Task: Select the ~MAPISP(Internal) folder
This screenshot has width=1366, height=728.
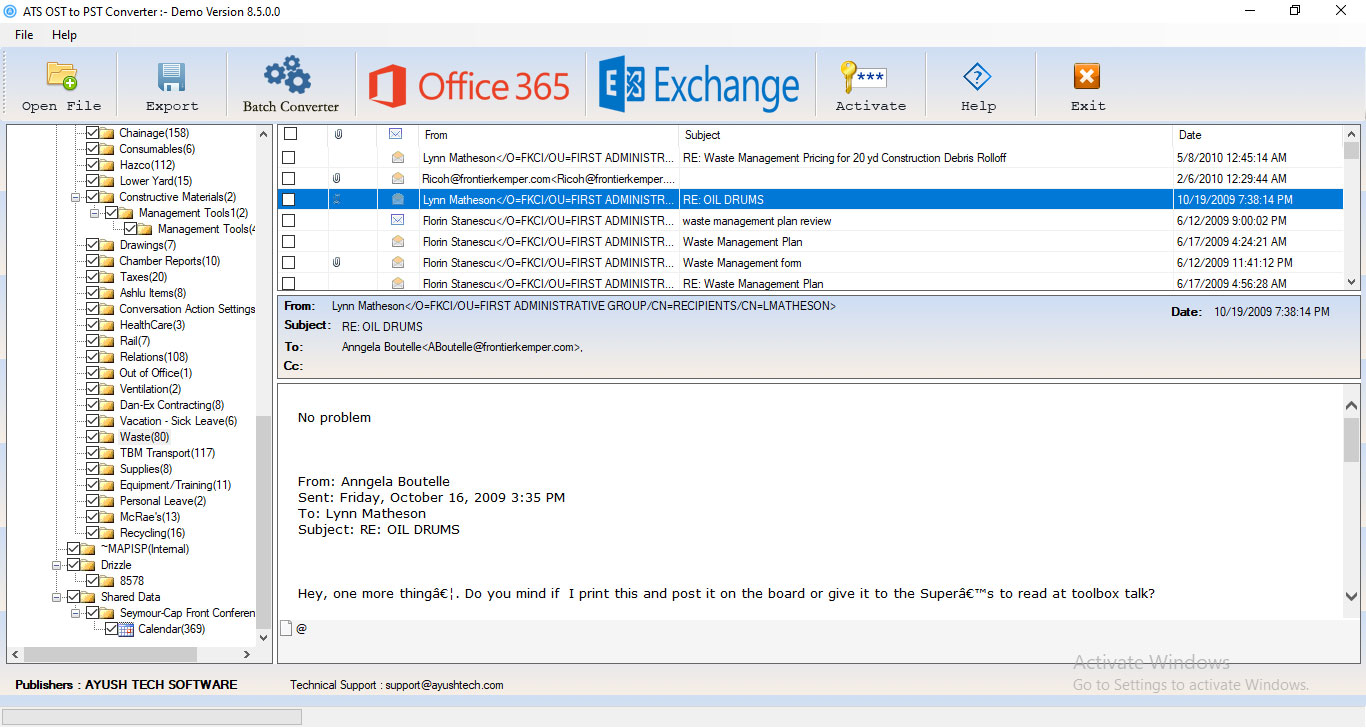Action: click(144, 549)
